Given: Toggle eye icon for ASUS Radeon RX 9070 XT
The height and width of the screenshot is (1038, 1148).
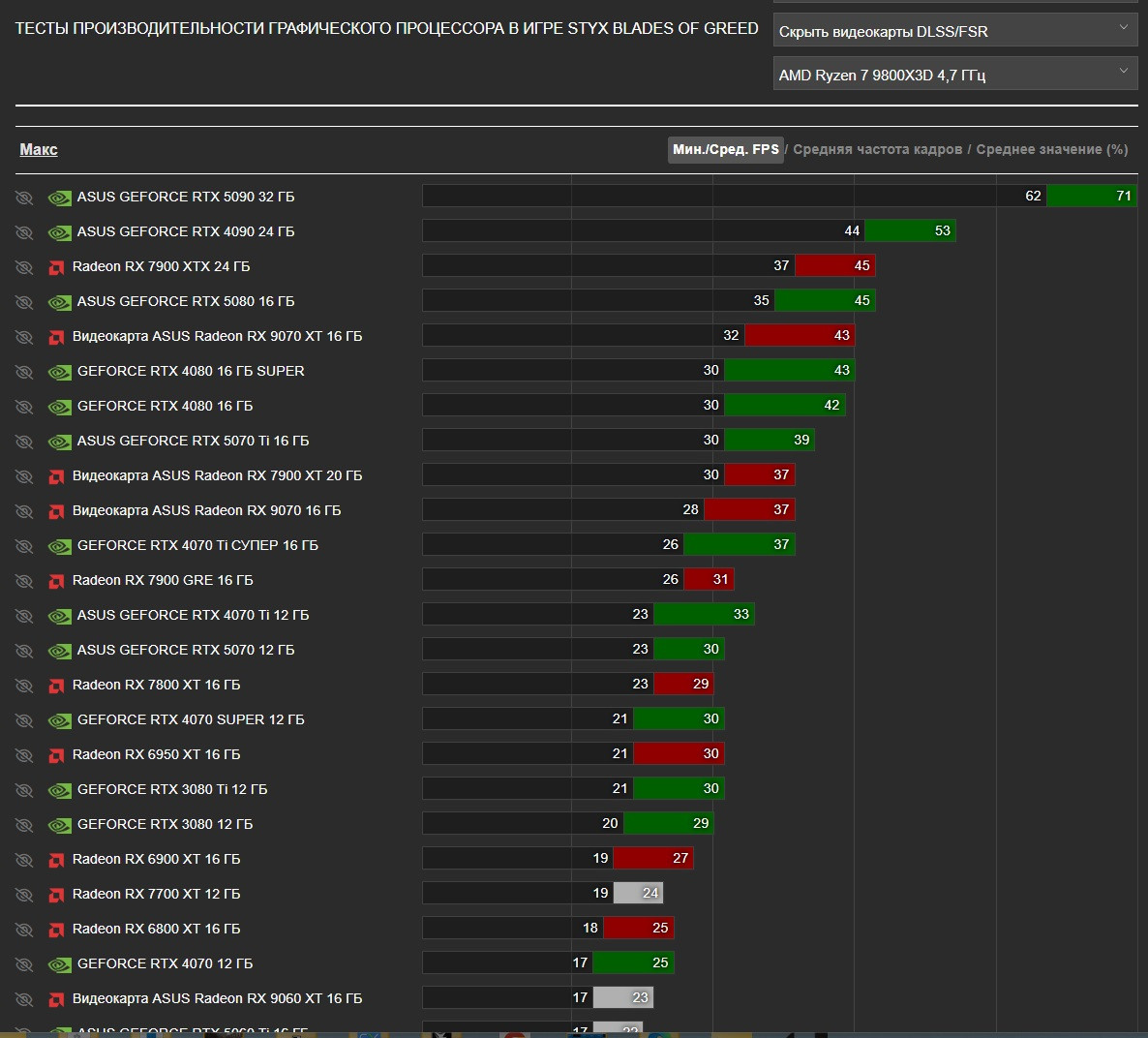Looking at the screenshot, I should pos(24,337).
